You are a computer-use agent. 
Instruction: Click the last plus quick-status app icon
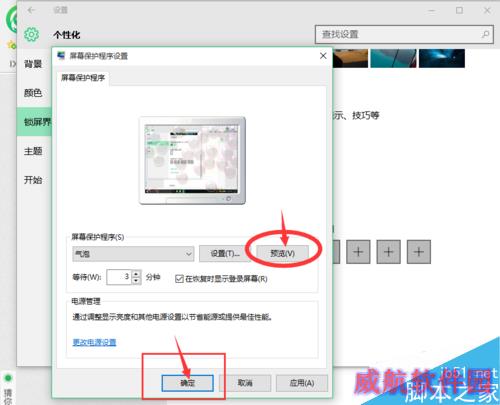(419, 252)
